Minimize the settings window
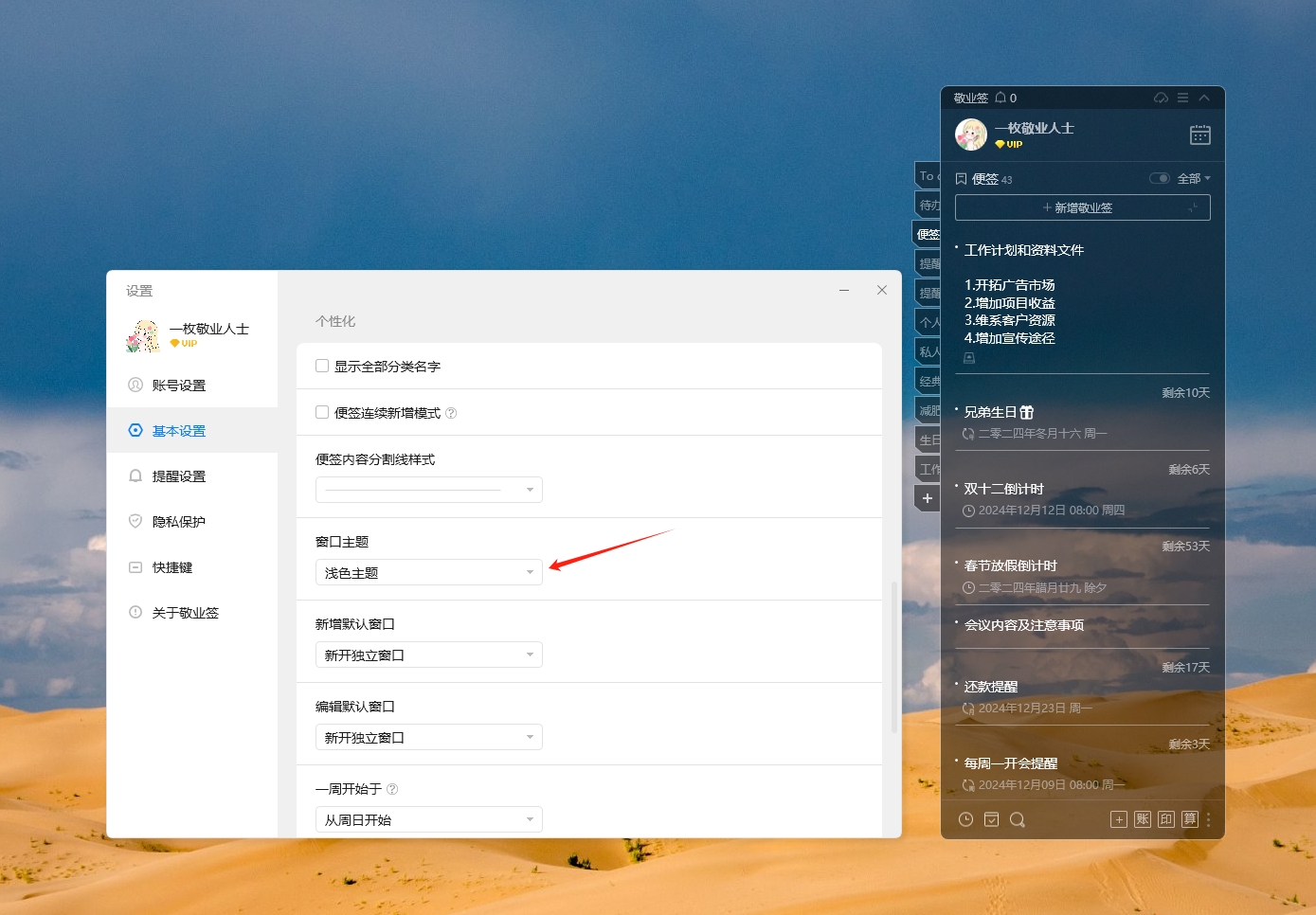The width and height of the screenshot is (1316, 915). click(843, 290)
